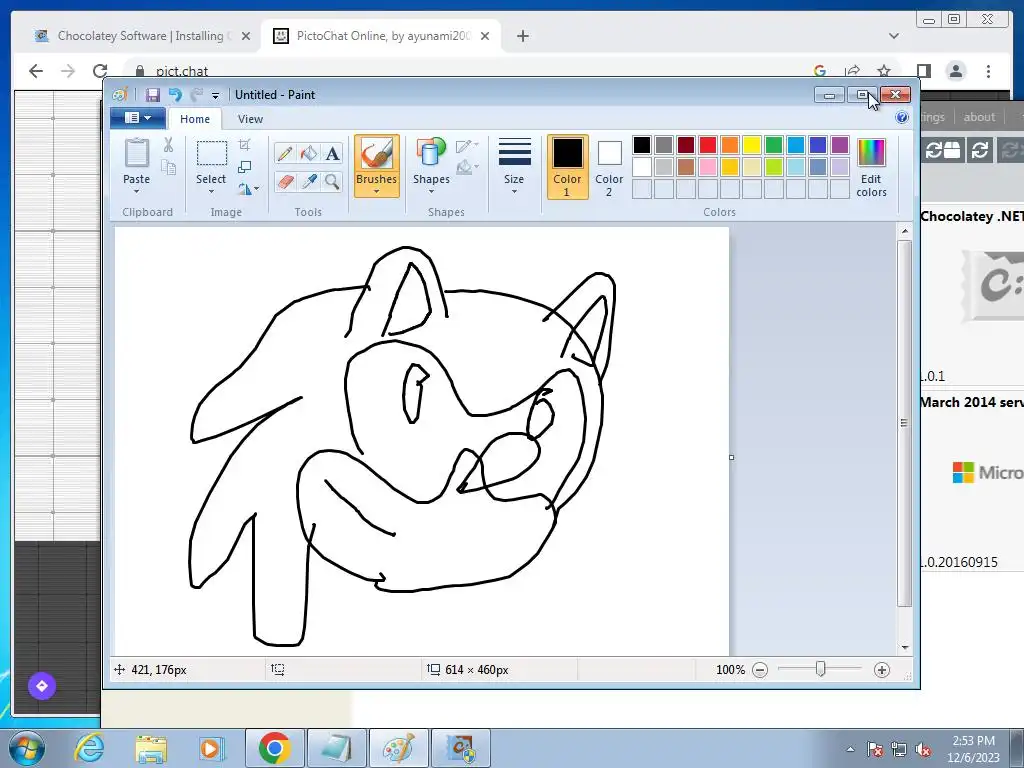Open Chrome tab search chevron
The image size is (1024, 768).
893,36
